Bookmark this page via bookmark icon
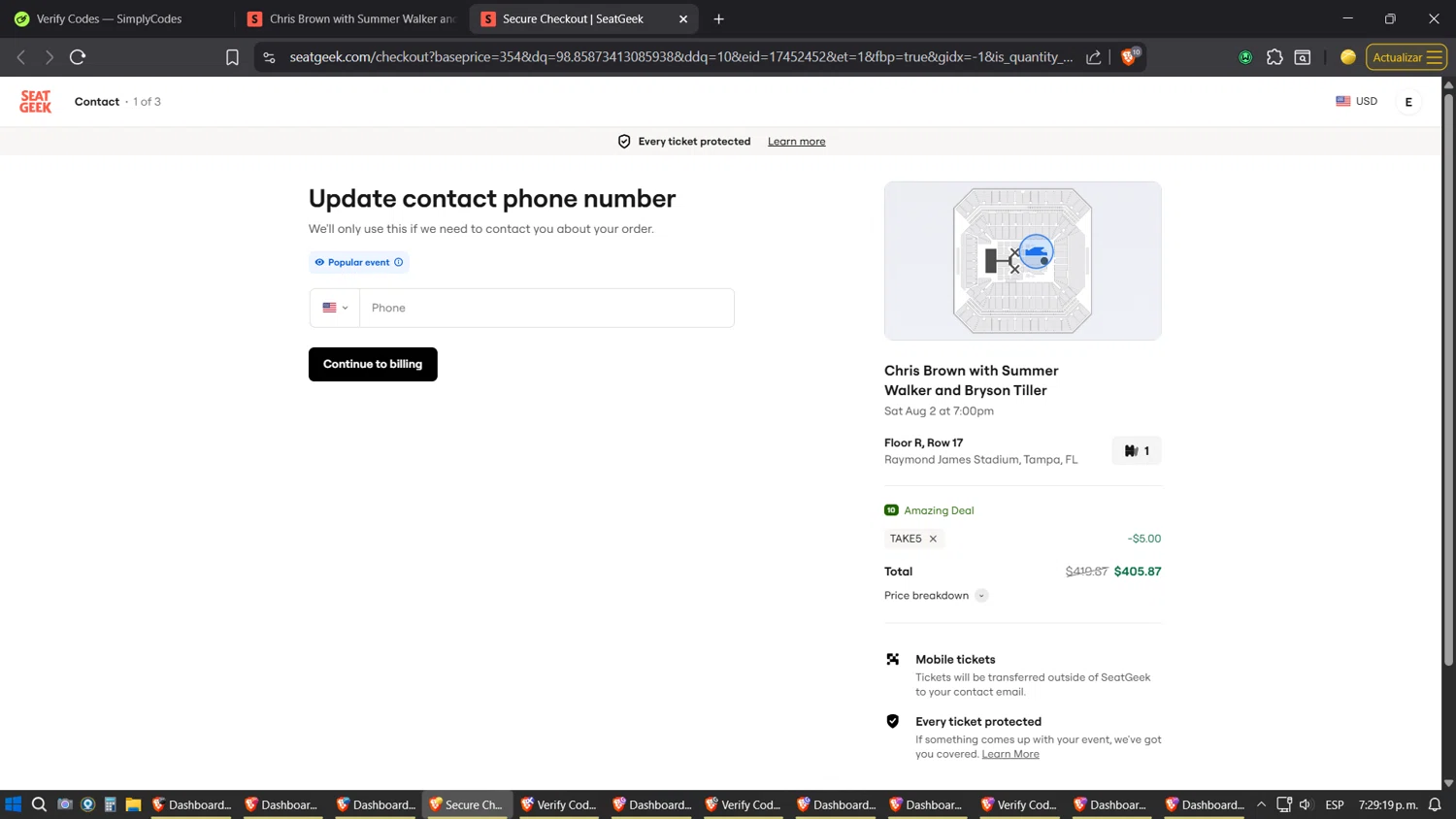 point(232,57)
